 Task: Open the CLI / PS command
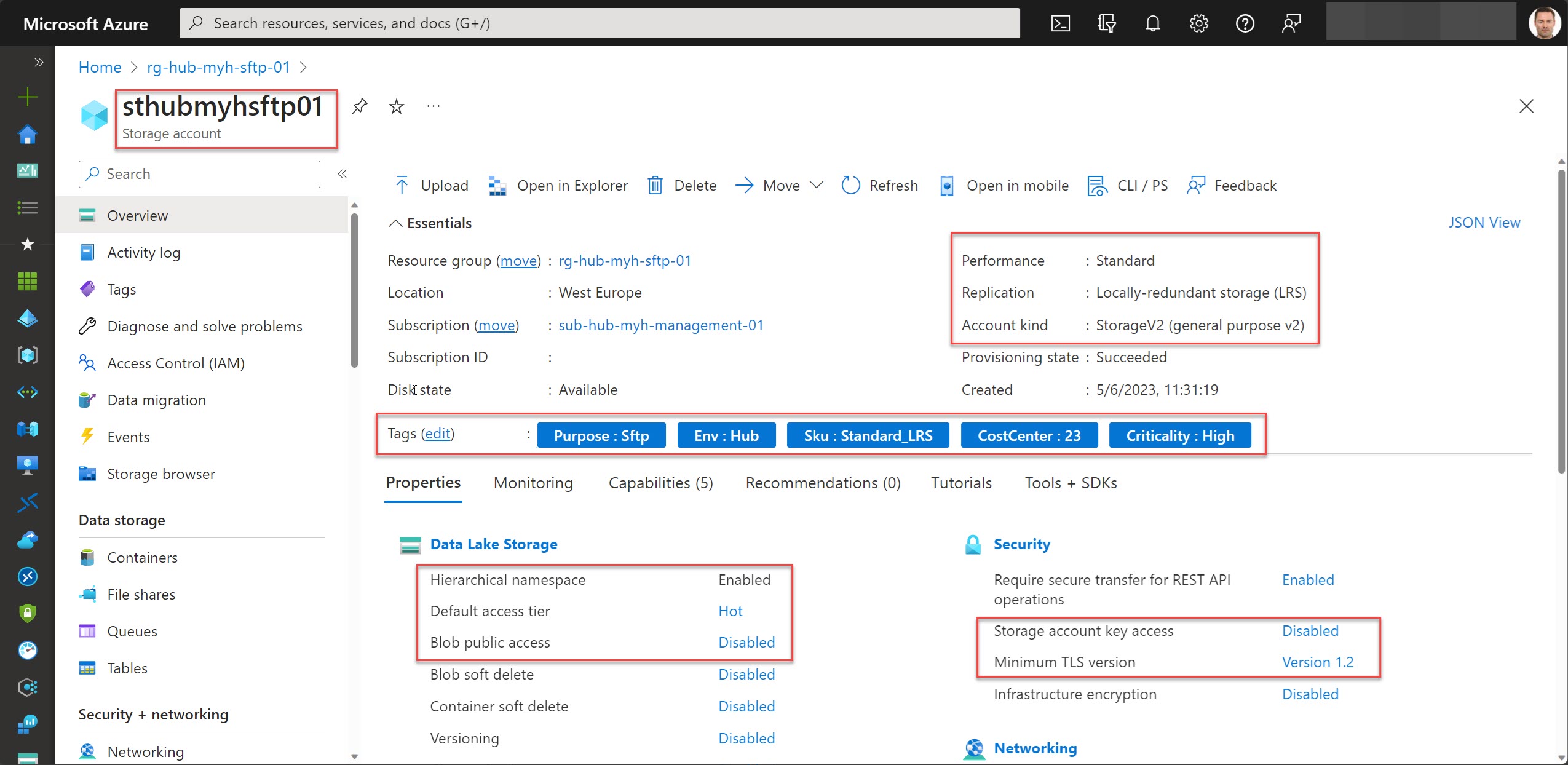click(1128, 185)
